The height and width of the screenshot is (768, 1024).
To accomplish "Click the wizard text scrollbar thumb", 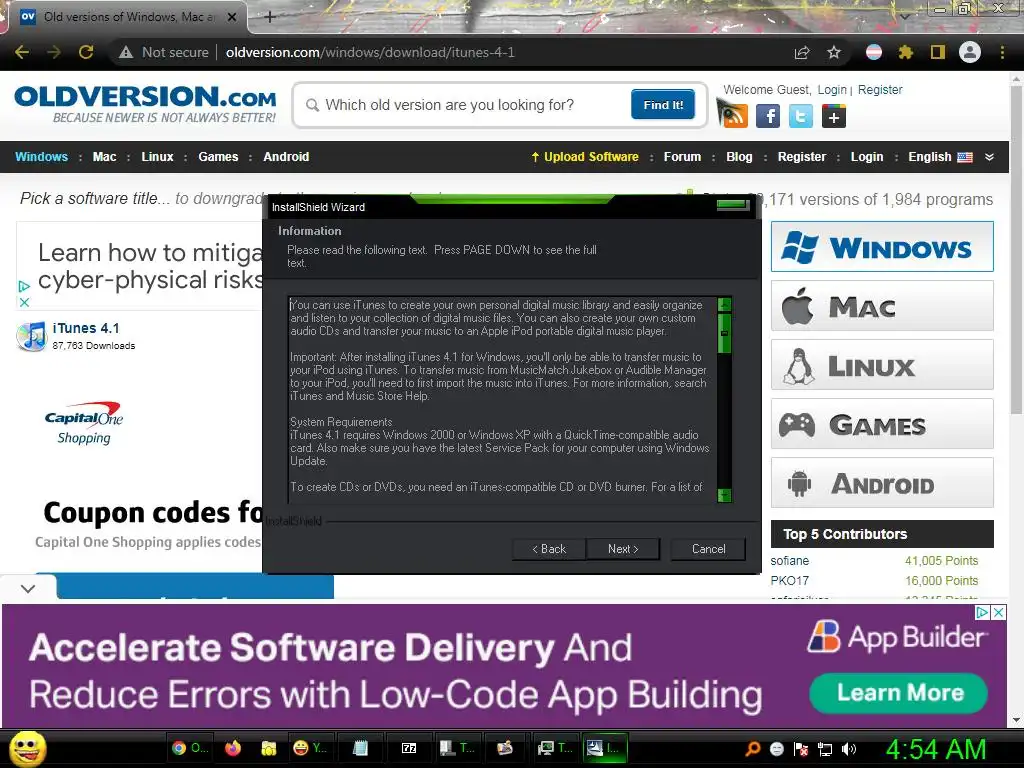I will coord(724,333).
